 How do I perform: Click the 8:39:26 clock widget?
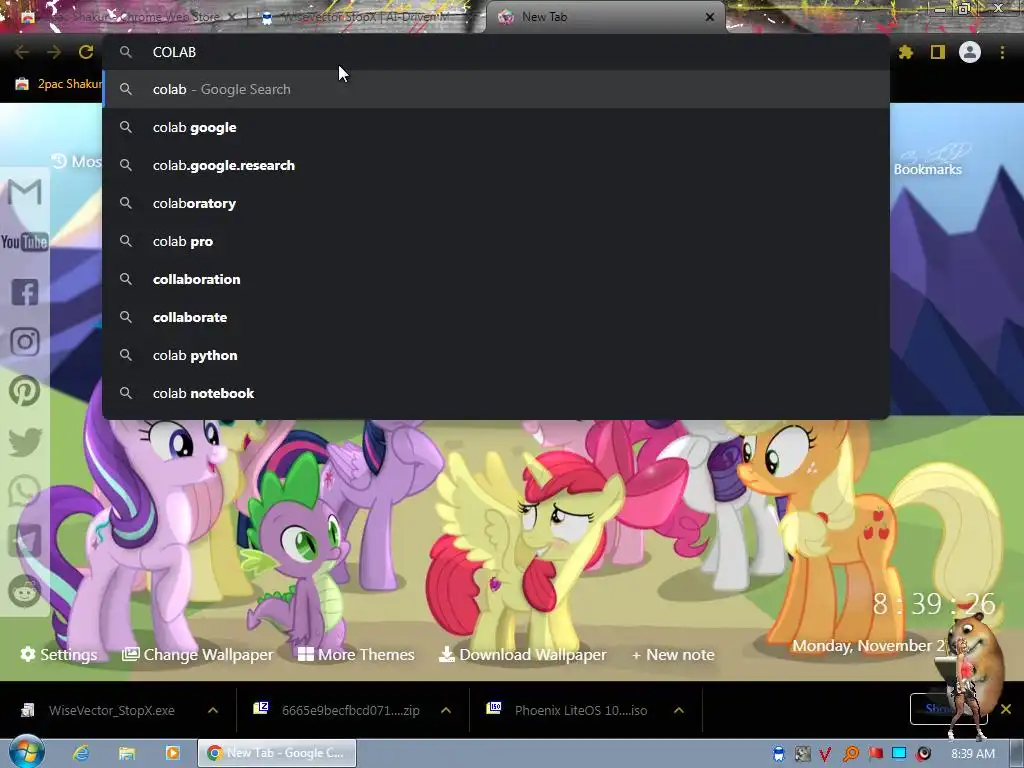(934, 604)
